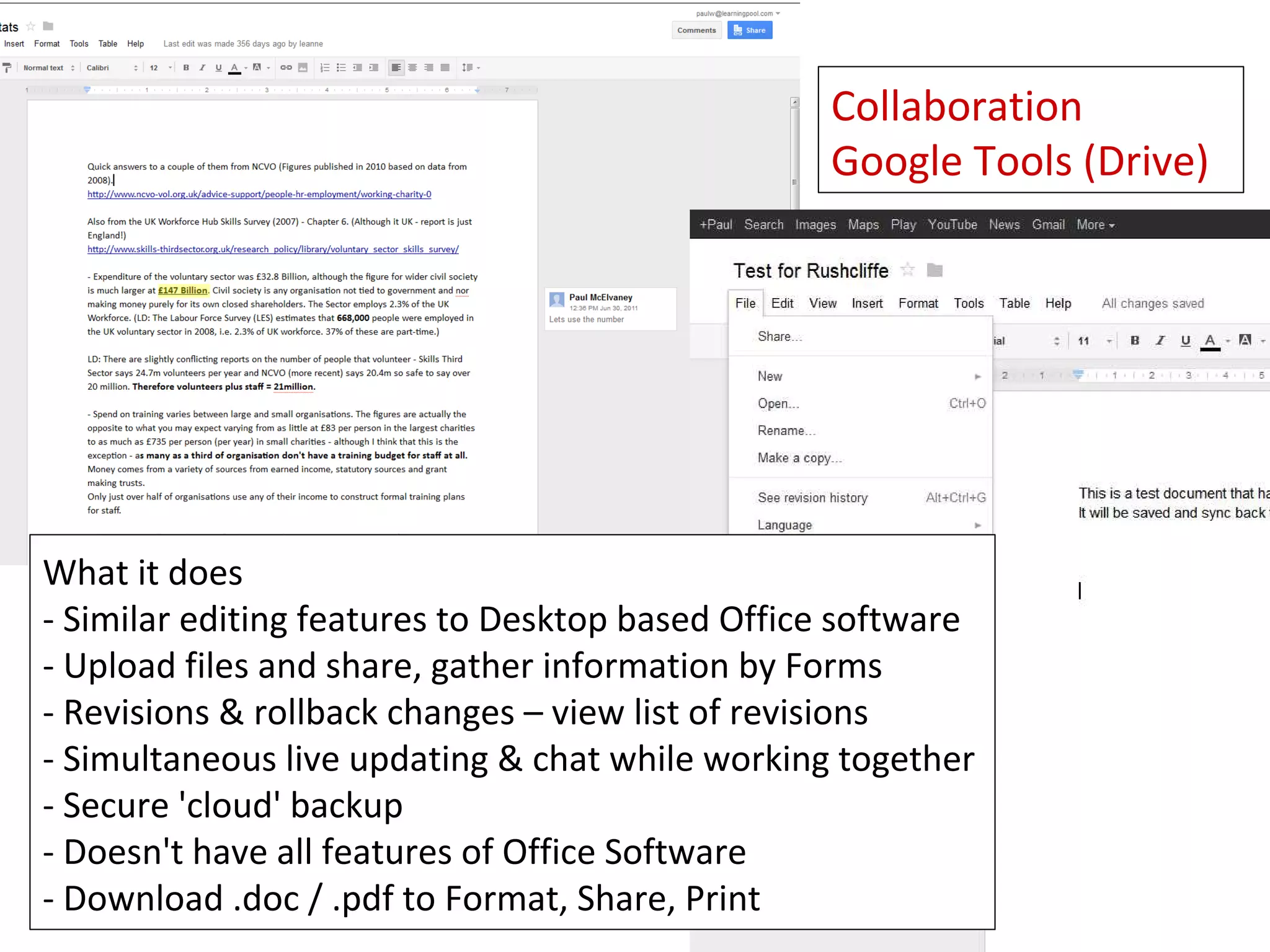1270x952 pixels.
Task: Click YouTube in the Google bar
Action: pos(952,225)
